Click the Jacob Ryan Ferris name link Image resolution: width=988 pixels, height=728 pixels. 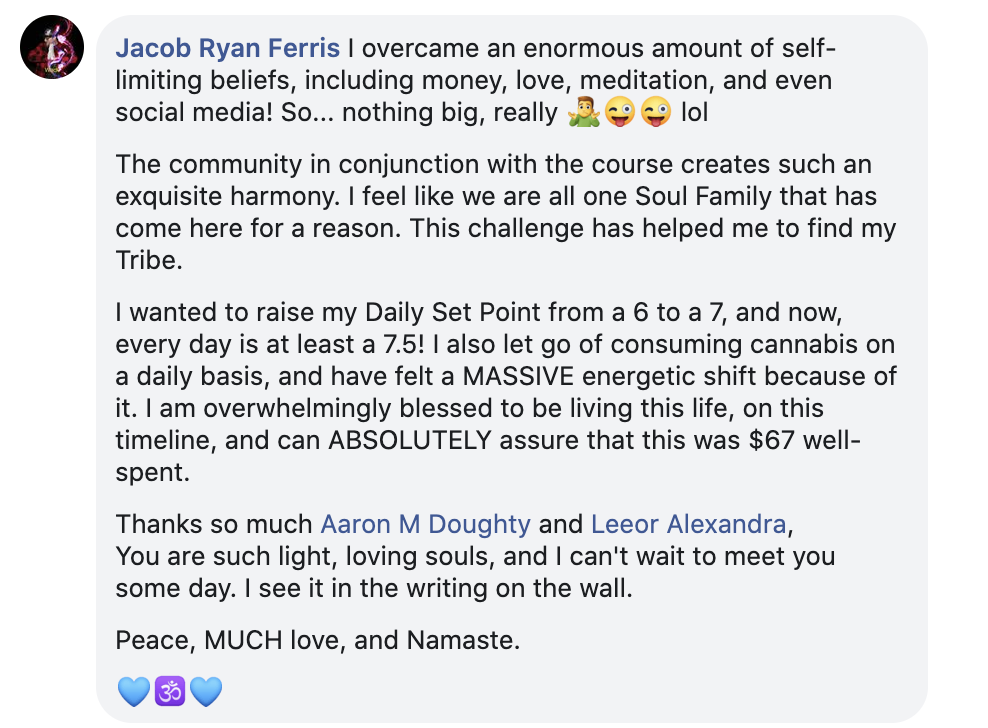coord(227,49)
